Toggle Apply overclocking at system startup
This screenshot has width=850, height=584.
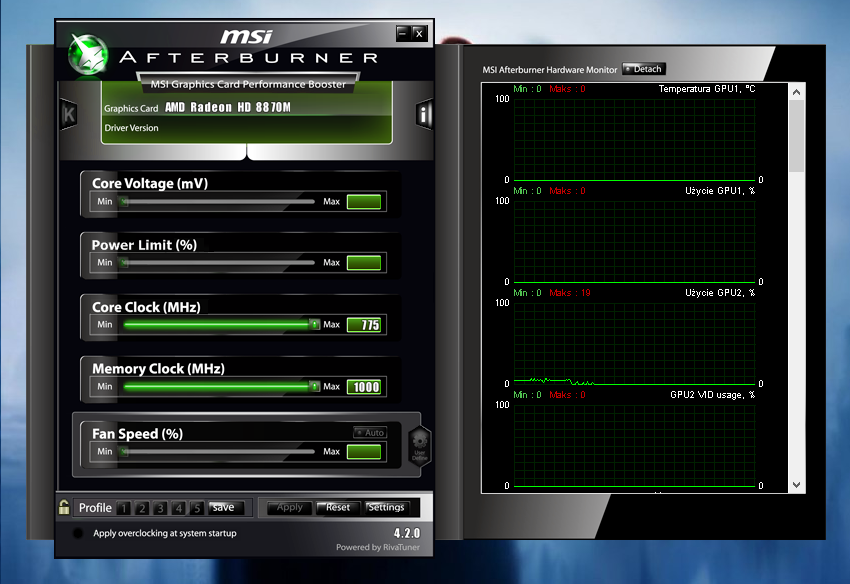click(78, 533)
